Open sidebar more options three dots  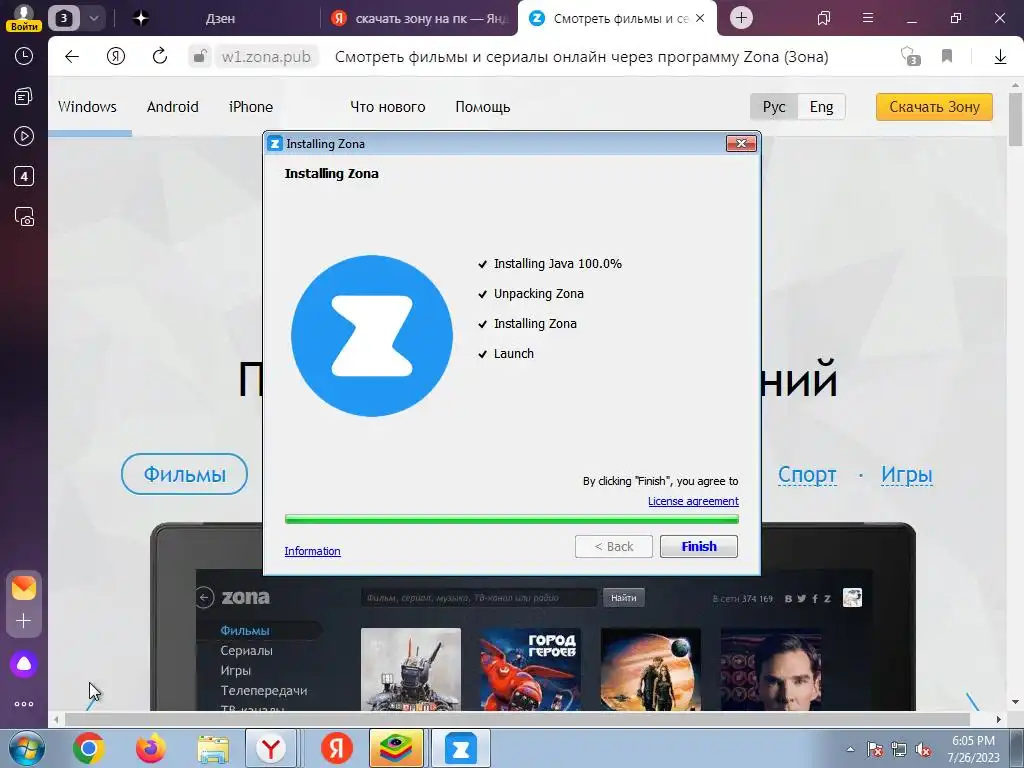(x=24, y=704)
